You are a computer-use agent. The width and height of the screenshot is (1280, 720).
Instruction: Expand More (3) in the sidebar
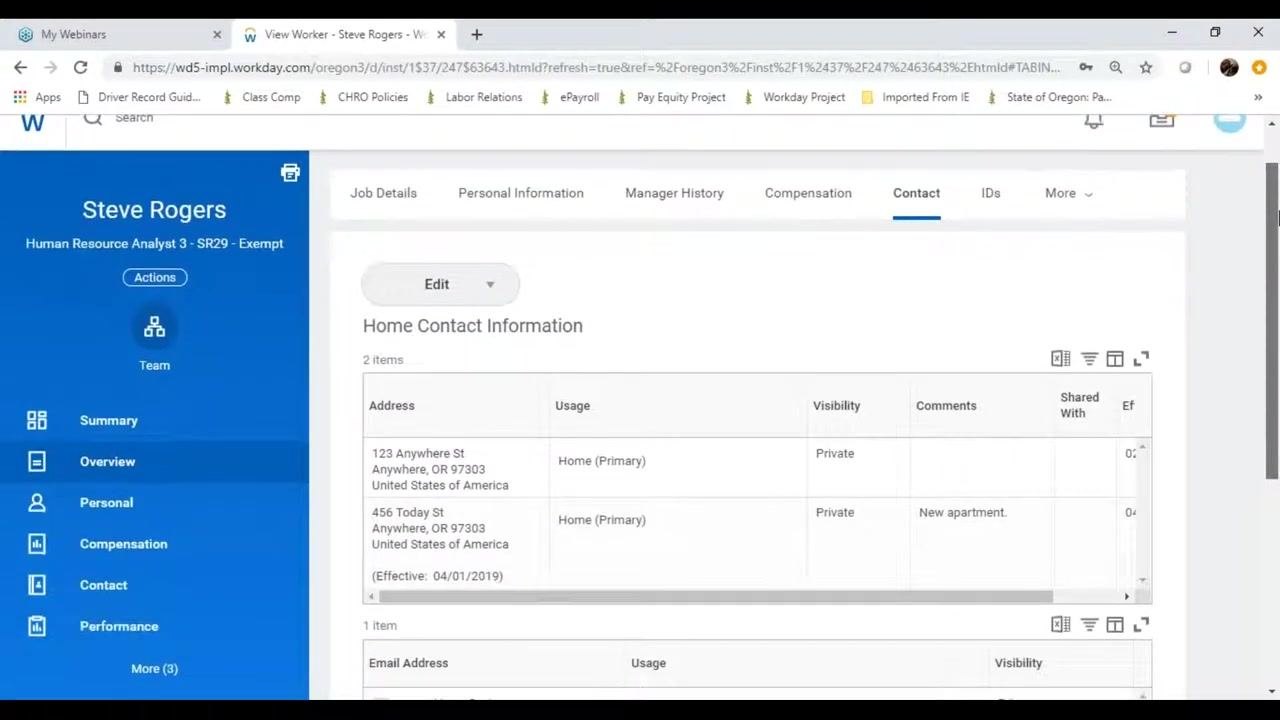[154, 668]
